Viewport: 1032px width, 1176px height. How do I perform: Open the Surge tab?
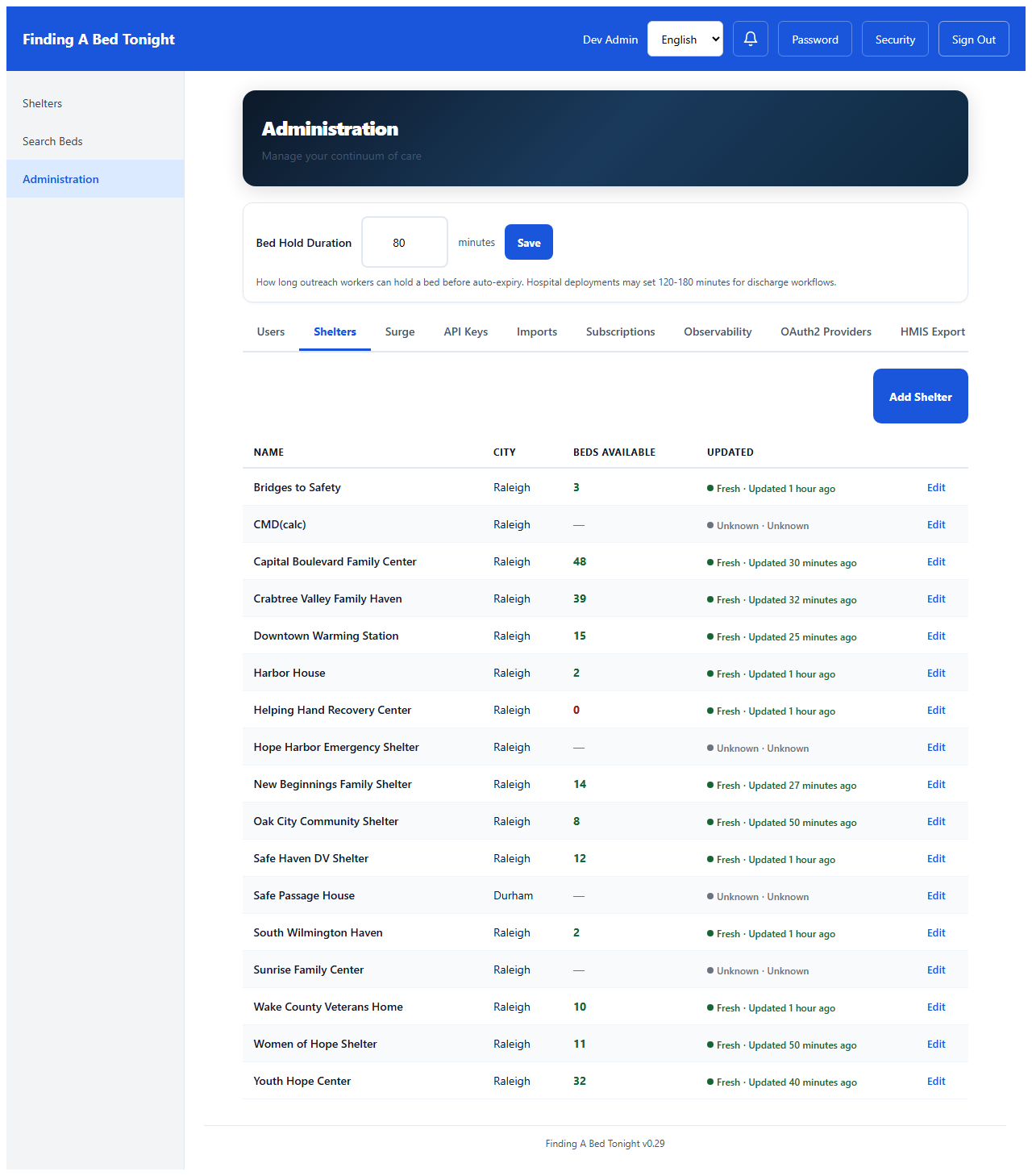coord(399,332)
